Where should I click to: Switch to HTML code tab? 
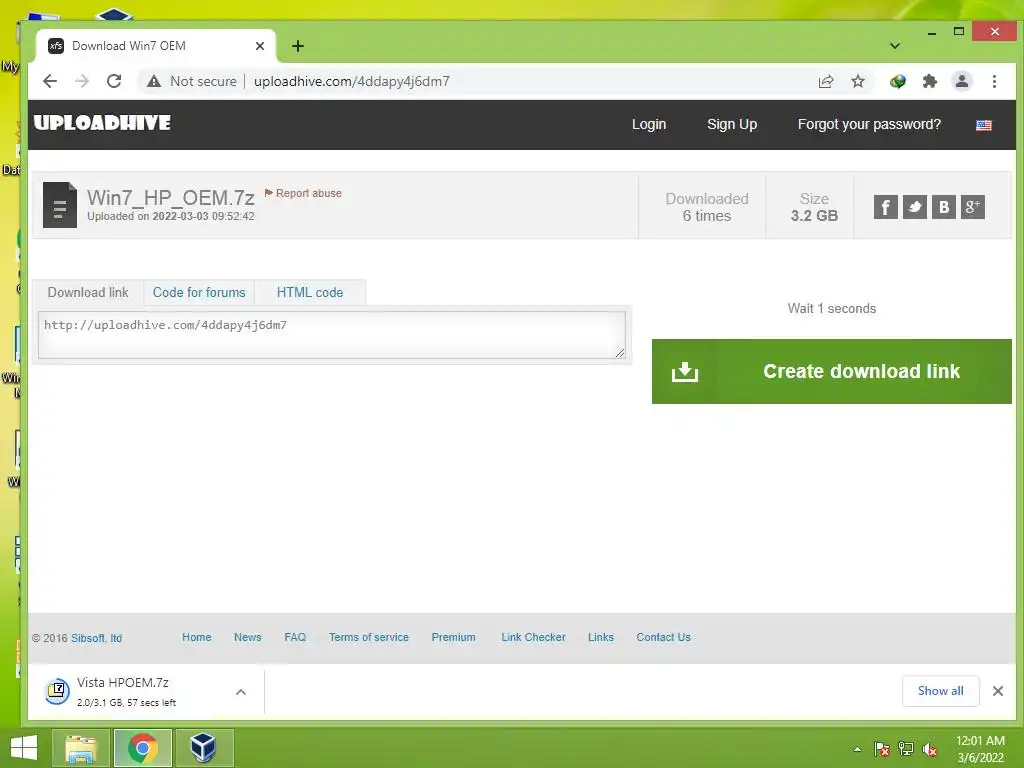[x=310, y=292]
